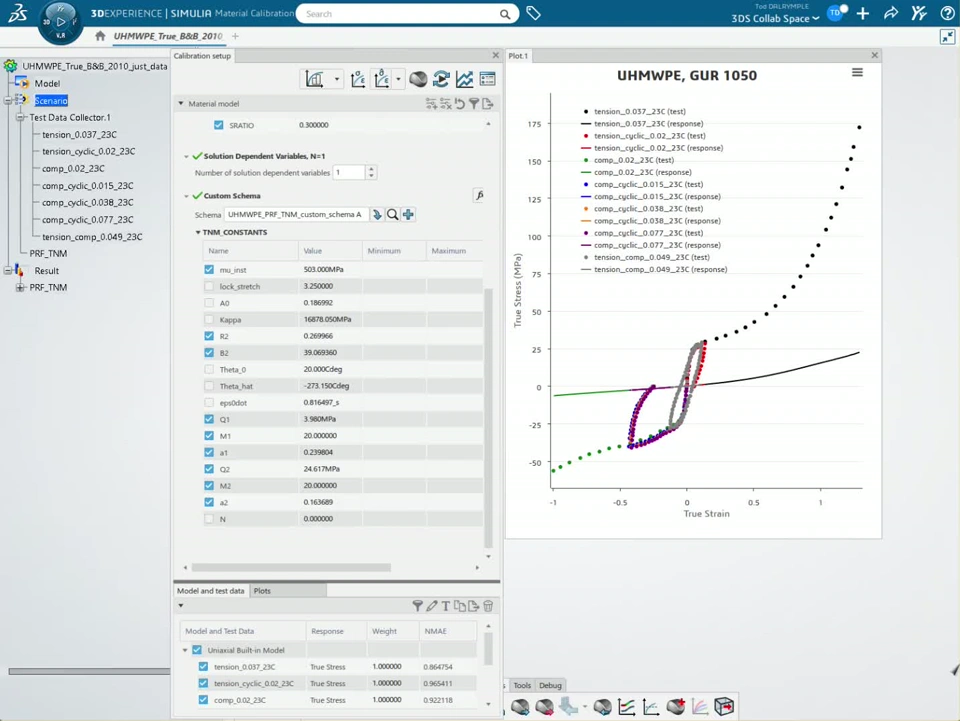The height and width of the screenshot is (721, 960).
Task: Toggle the tension_cyclic_0.02_23C data checkbox
Action: [x=203, y=683]
